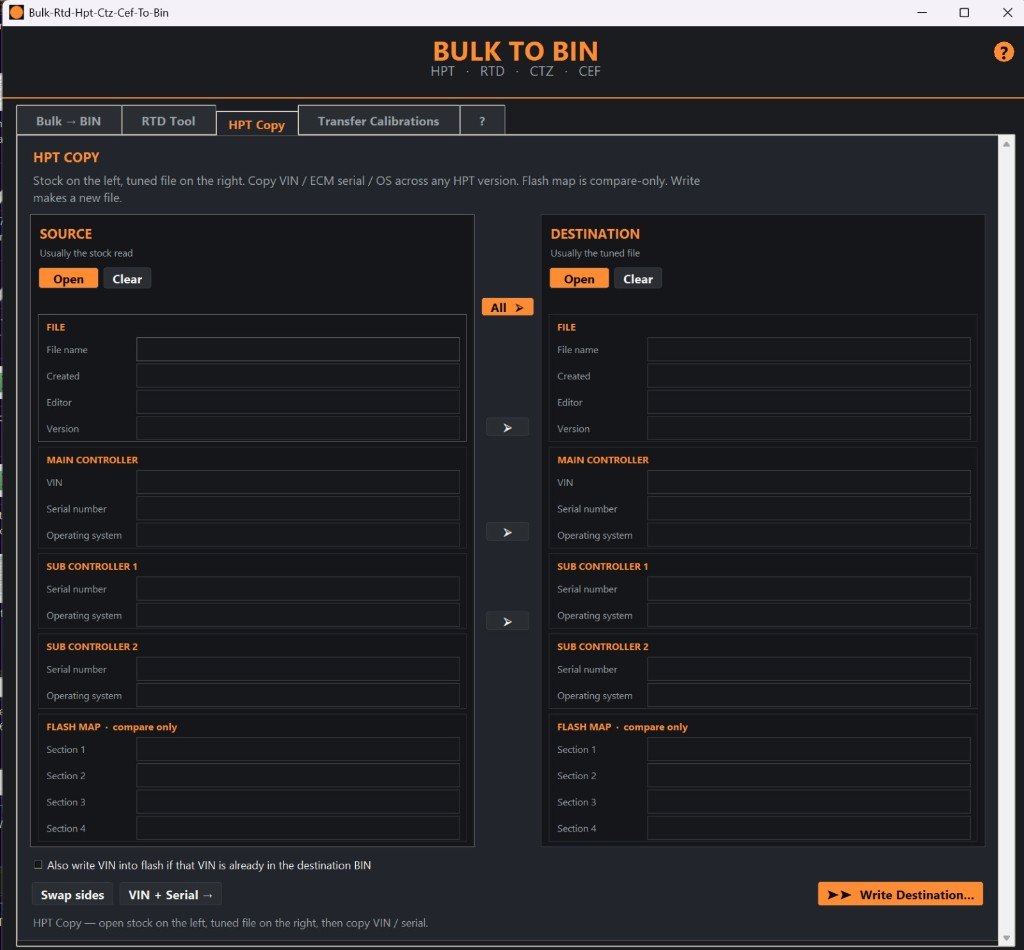Open a source file
This screenshot has width=1024, height=950.
point(69,279)
